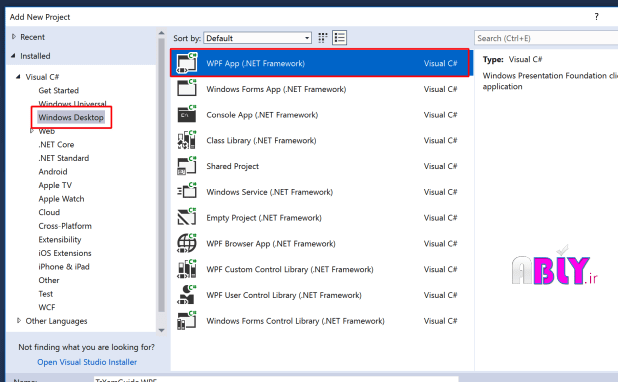
Task: Click the Class Library template icon
Action: (x=187, y=140)
